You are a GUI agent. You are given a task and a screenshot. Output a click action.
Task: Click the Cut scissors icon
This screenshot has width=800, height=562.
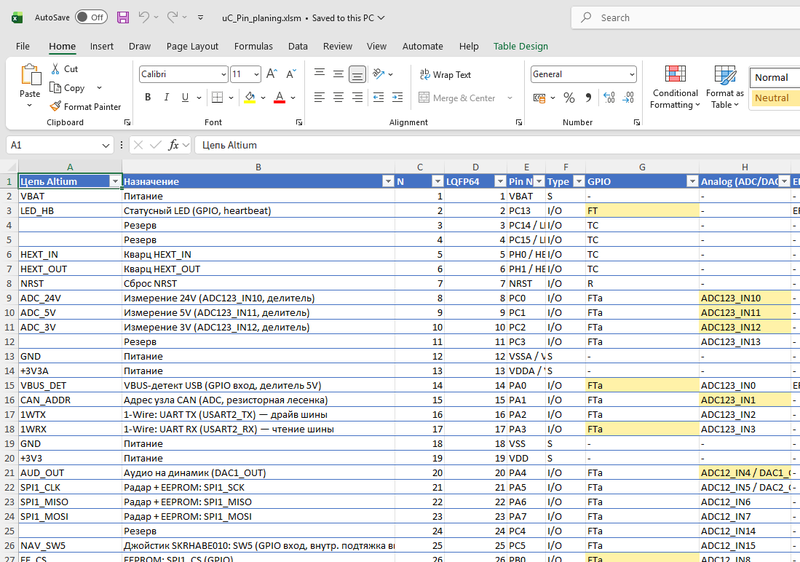55,68
